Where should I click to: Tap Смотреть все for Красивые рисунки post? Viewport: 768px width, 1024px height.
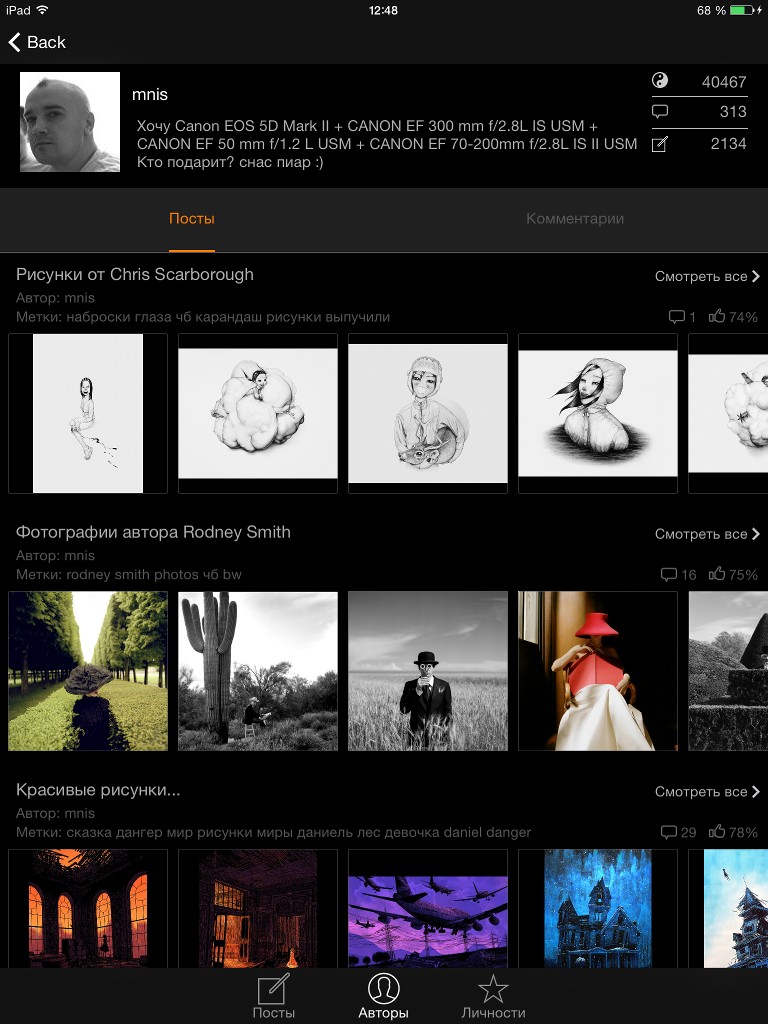click(701, 792)
